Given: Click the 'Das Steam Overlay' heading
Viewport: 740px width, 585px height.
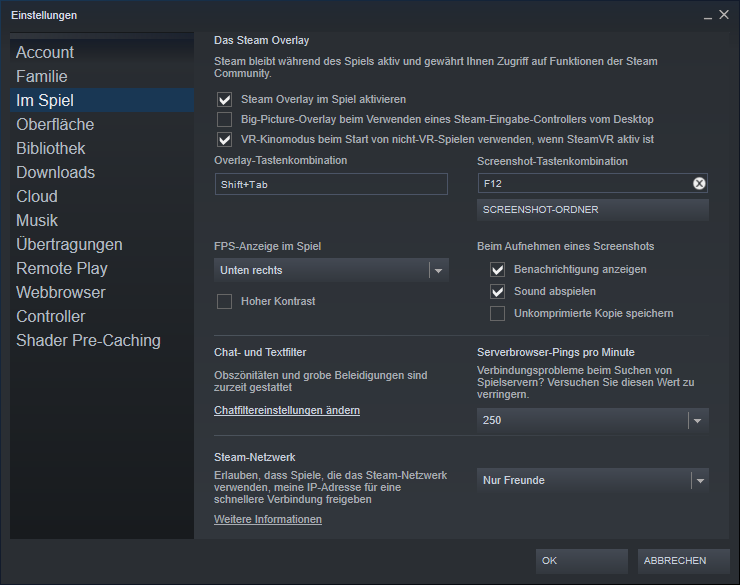Looking at the screenshot, I should tap(261, 41).
